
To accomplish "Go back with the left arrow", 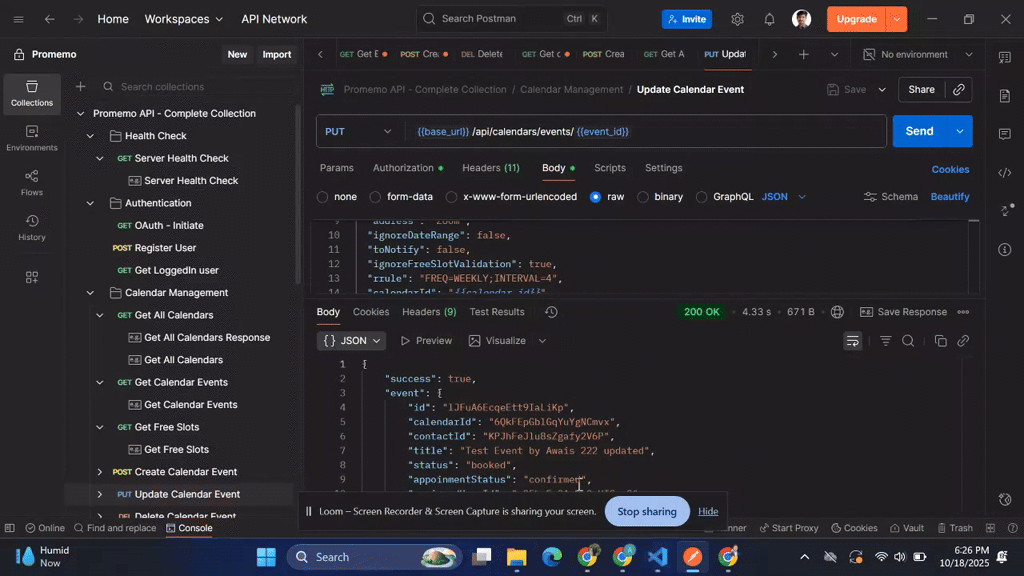I will pyautogui.click(x=50, y=19).
